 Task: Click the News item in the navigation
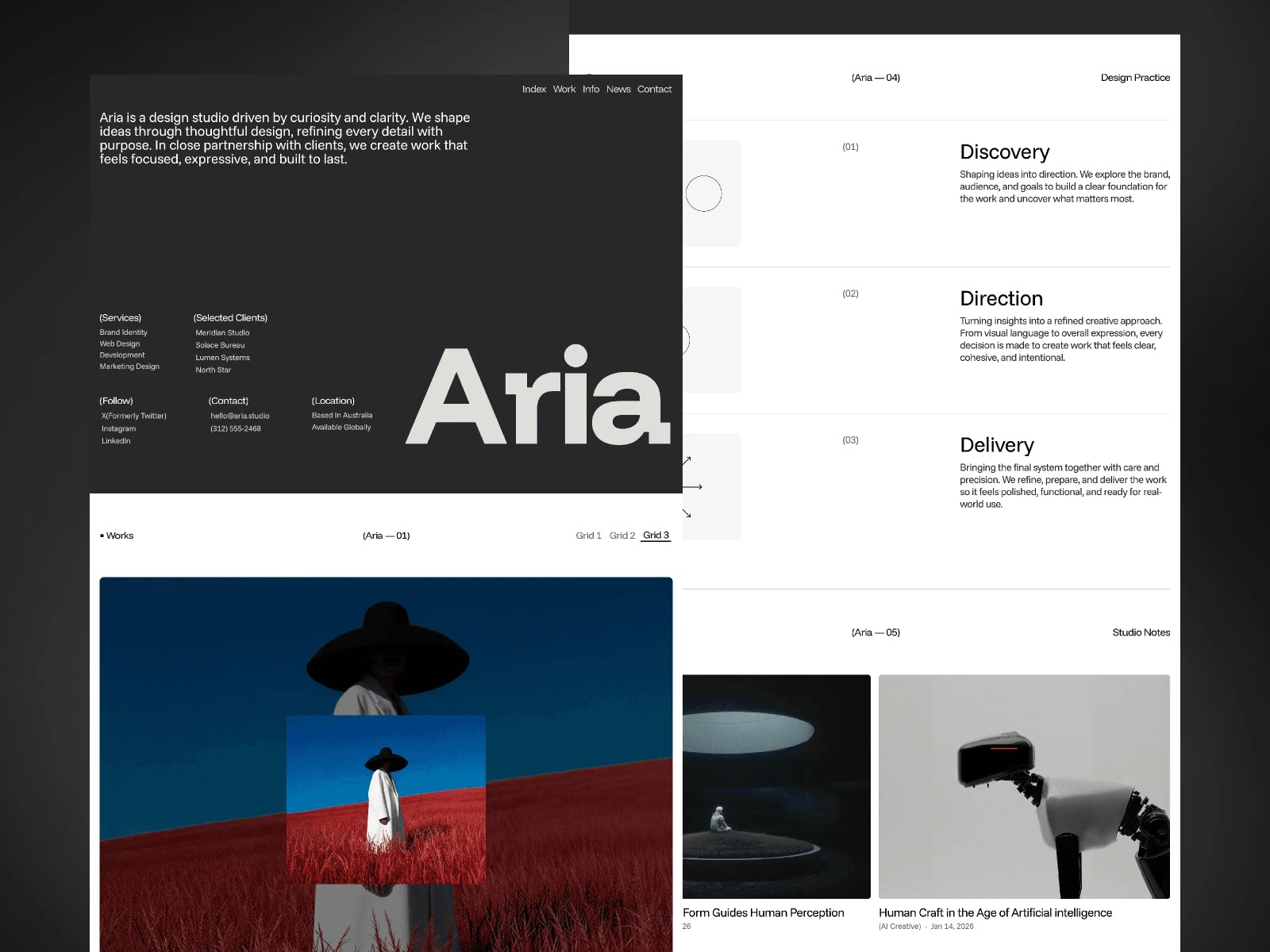(618, 89)
